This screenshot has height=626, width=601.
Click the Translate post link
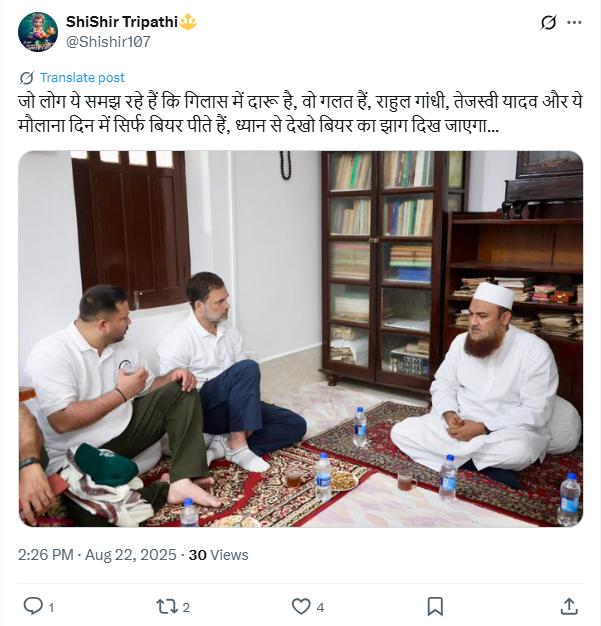(x=82, y=77)
